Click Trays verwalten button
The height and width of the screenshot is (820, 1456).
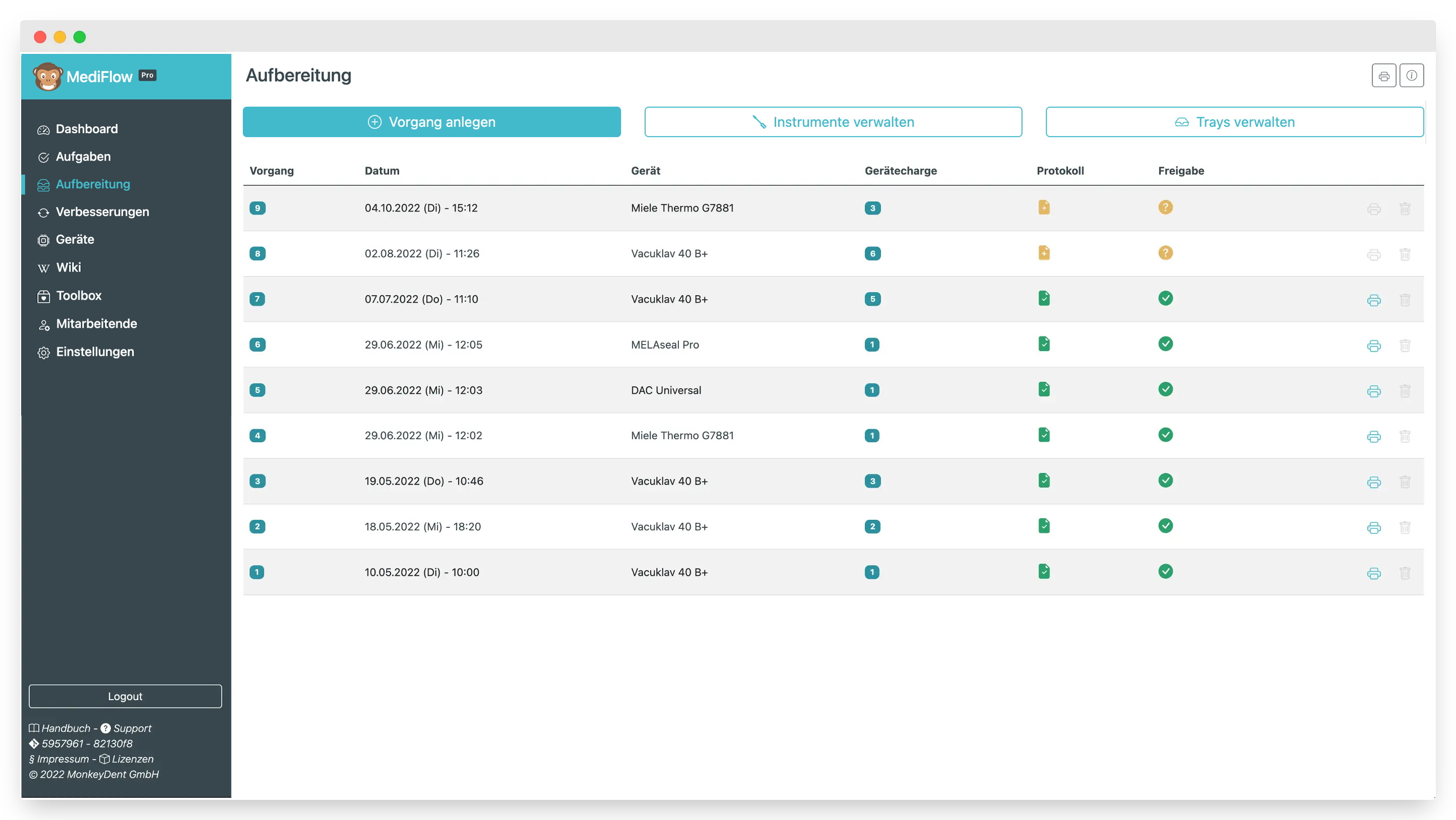1234,122
